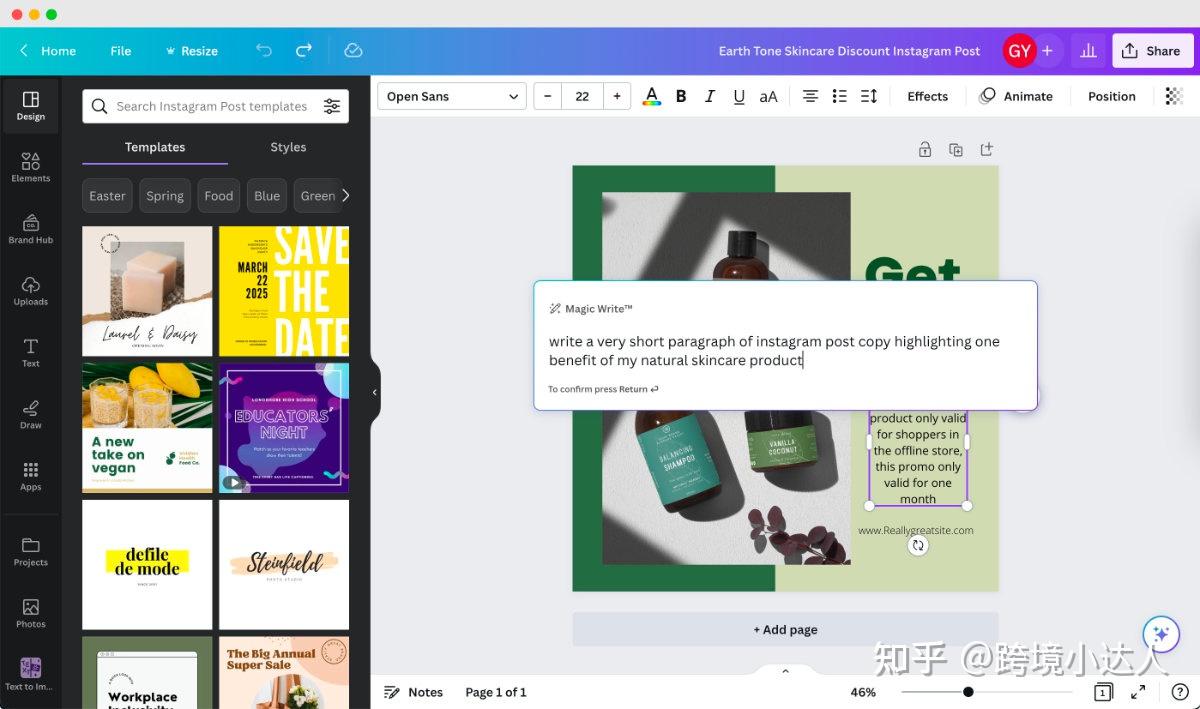Open the Open Sans font dropdown

pyautogui.click(x=451, y=96)
